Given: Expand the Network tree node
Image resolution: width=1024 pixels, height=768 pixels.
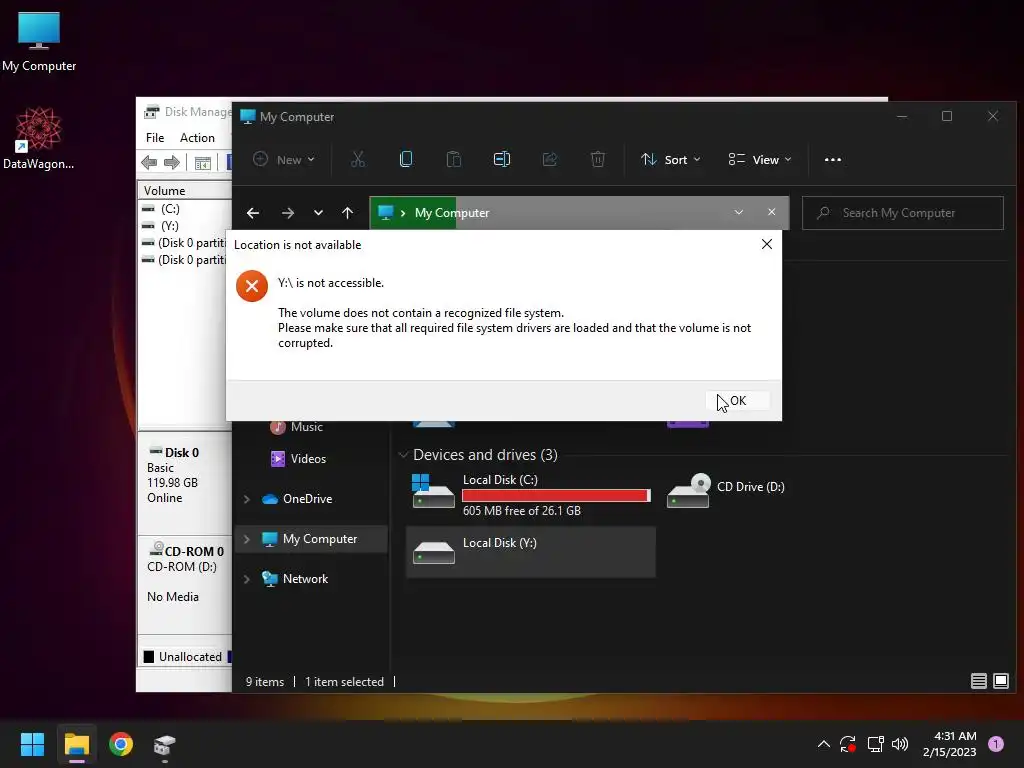Looking at the screenshot, I should pos(246,579).
